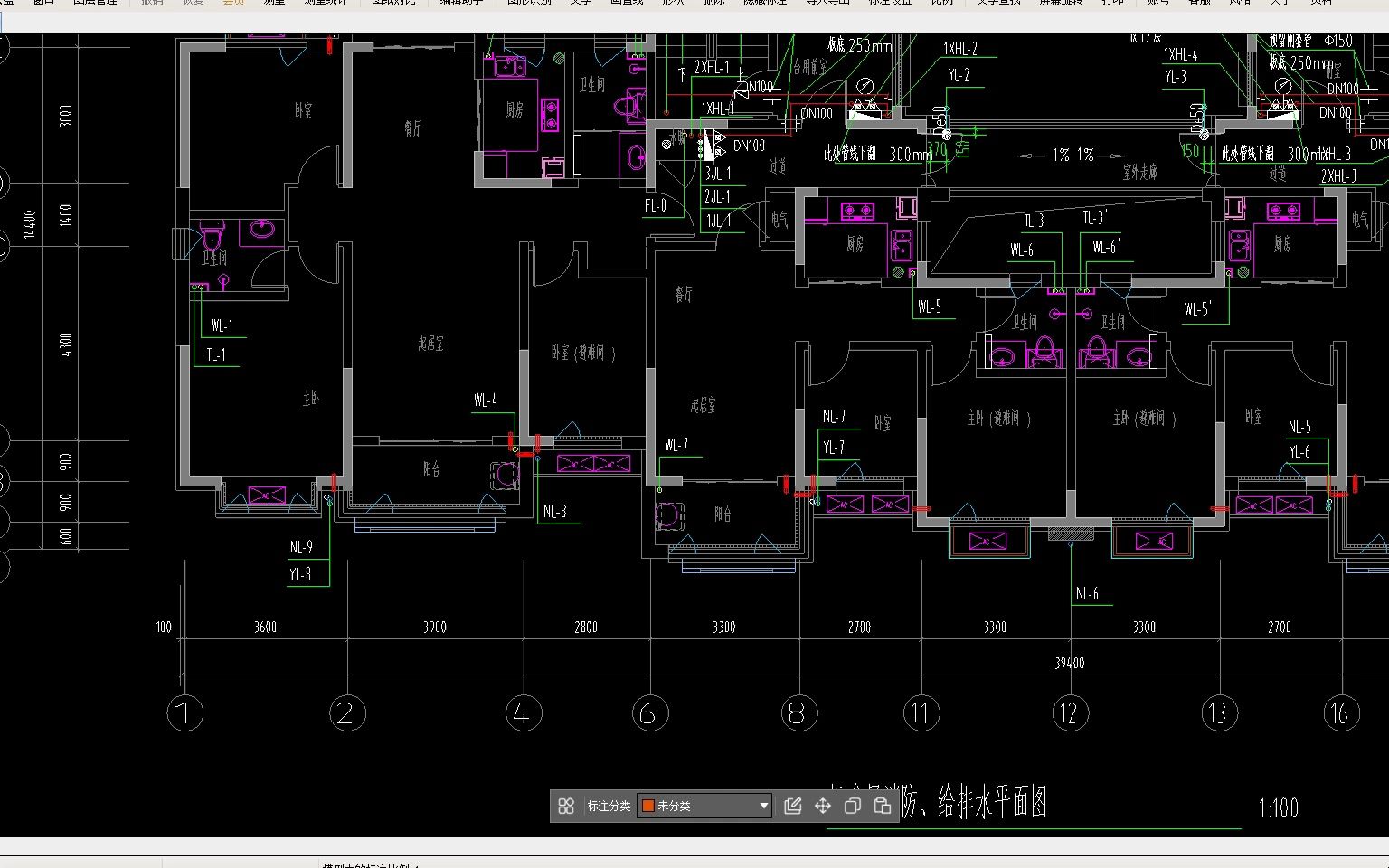Click the copy annotation icon
This screenshot has height=868, width=1389.
click(852, 806)
